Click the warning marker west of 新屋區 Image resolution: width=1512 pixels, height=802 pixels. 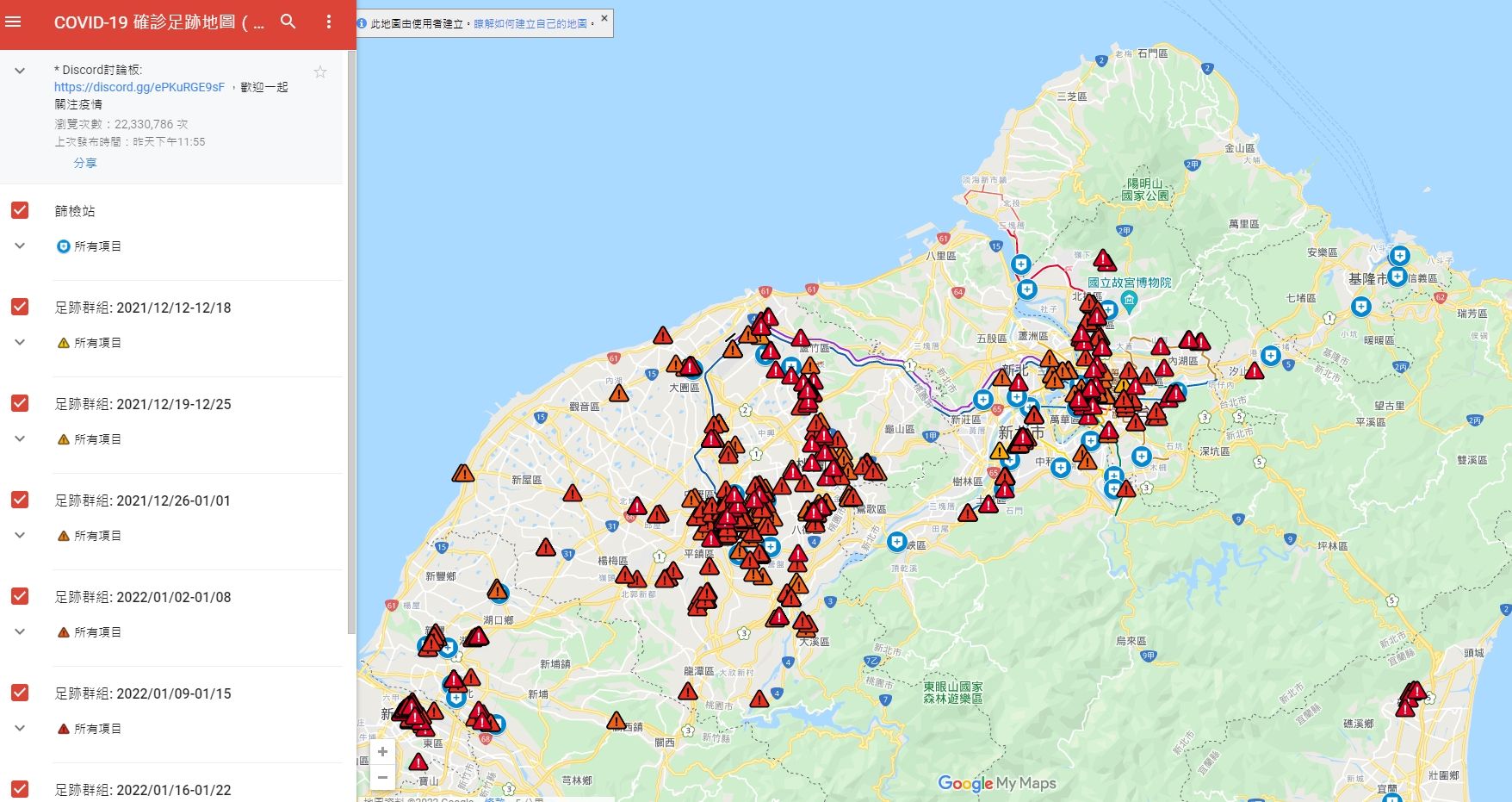click(463, 473)
